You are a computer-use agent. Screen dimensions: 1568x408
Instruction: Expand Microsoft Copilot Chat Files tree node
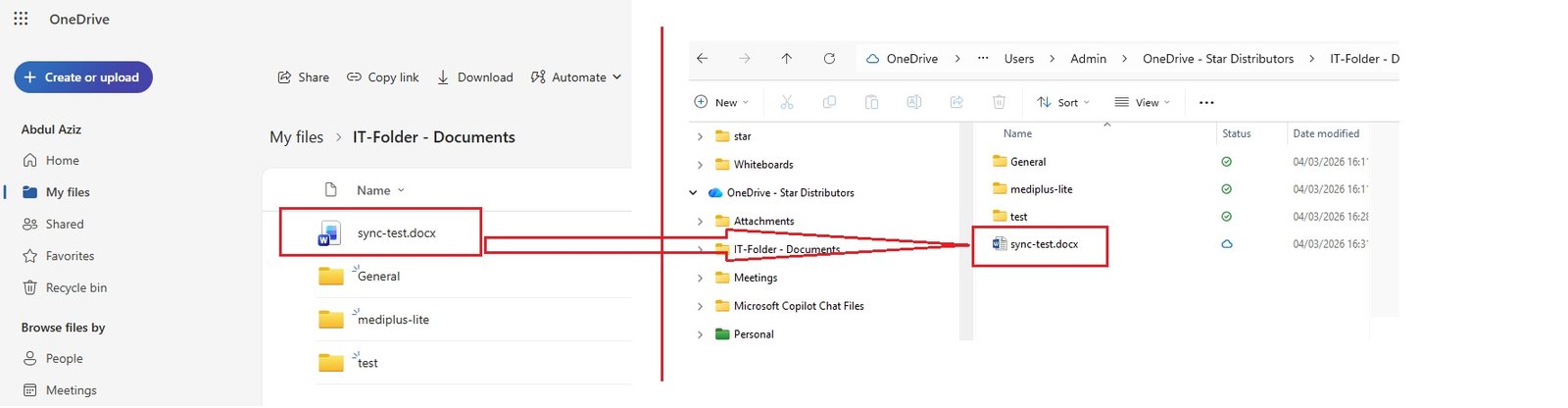[x=700, y=307]
